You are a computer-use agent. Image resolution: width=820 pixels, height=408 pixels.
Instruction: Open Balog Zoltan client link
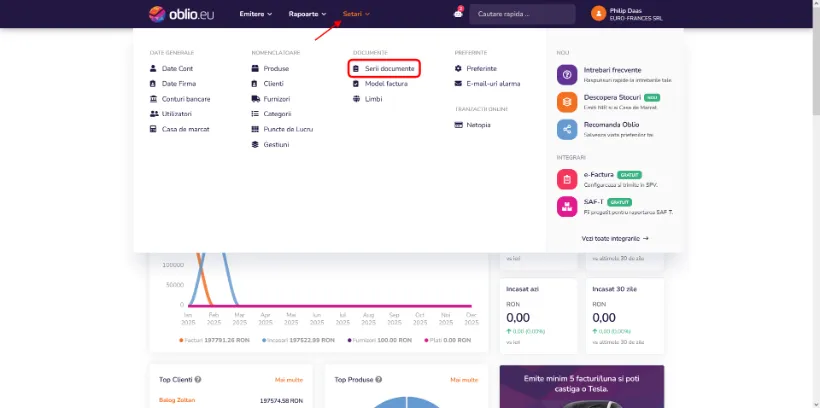click(x=177, y=400)
